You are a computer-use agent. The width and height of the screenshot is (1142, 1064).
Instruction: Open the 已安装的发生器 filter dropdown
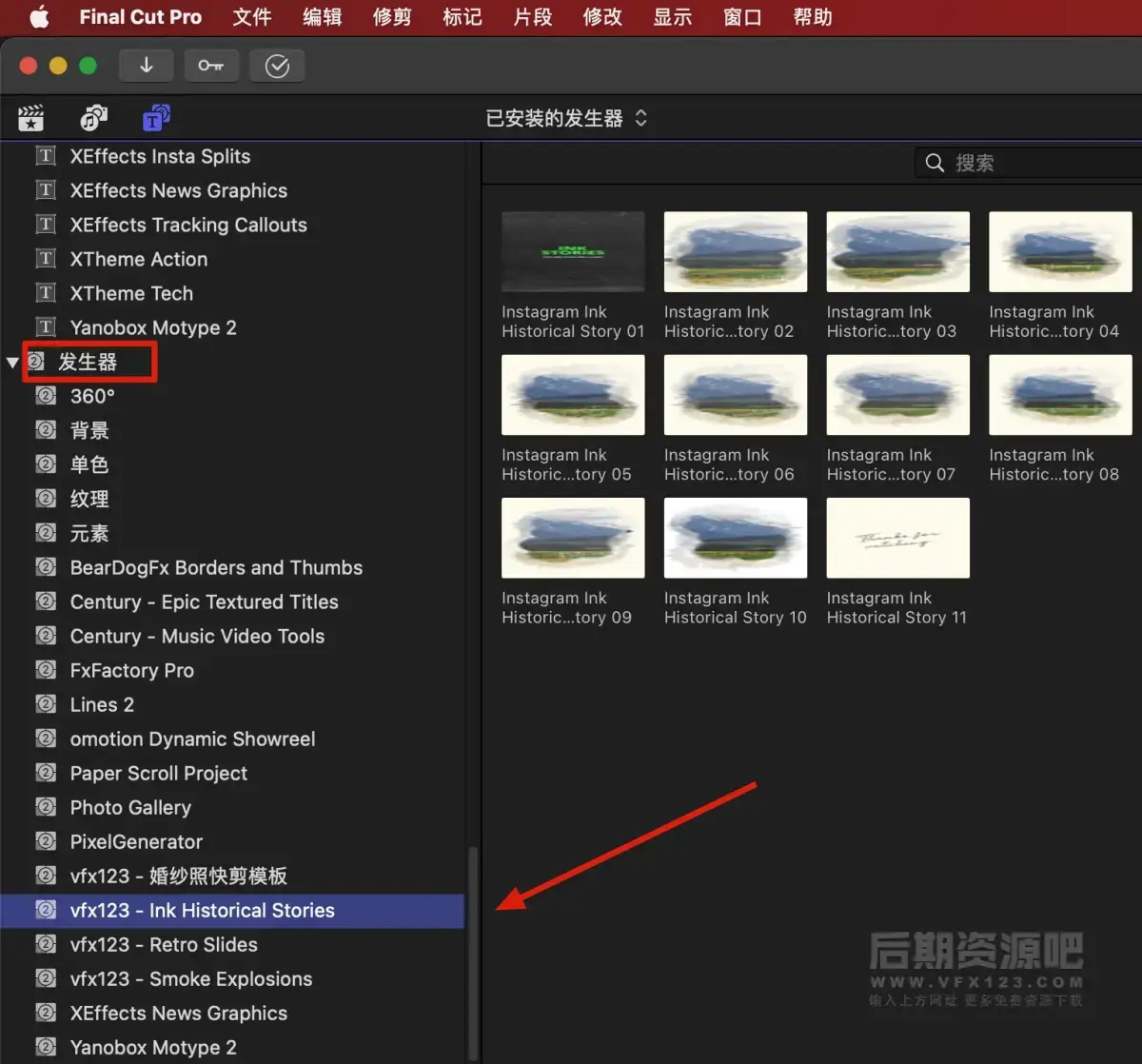566,118
